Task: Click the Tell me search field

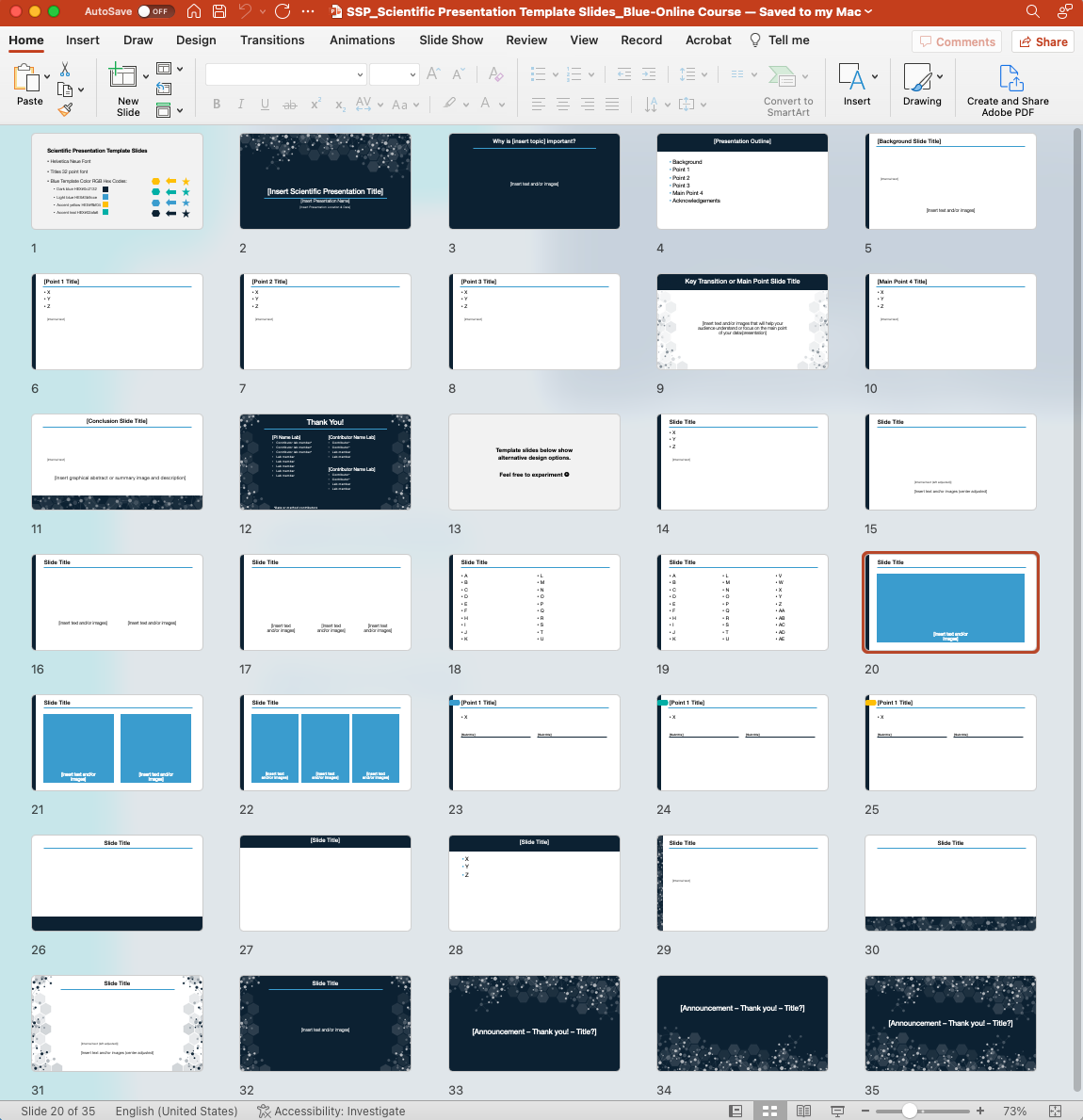Action: tap(780, 40)
